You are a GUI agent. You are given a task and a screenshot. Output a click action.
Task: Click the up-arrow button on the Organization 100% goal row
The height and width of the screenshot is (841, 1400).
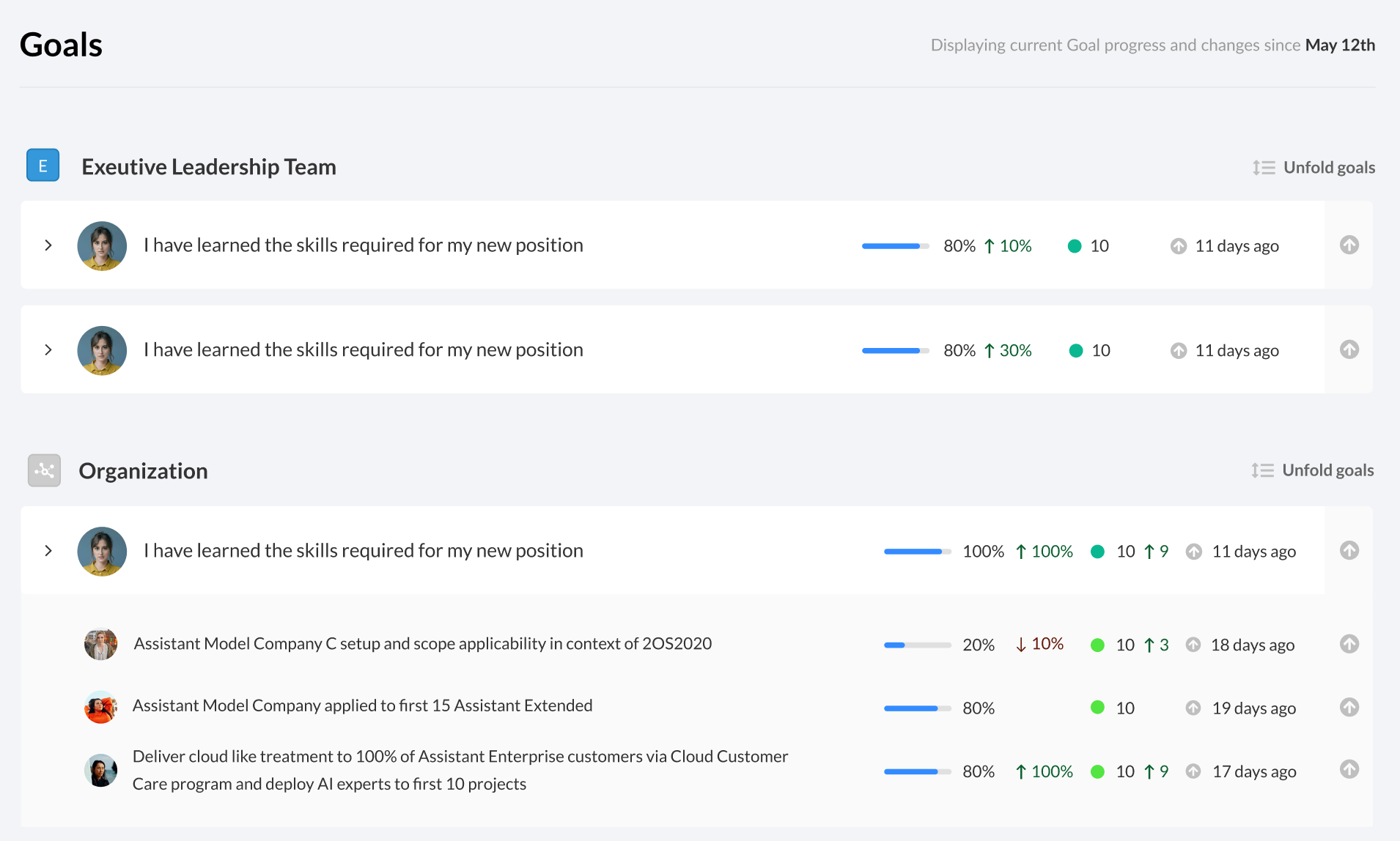pos(1349,550)
